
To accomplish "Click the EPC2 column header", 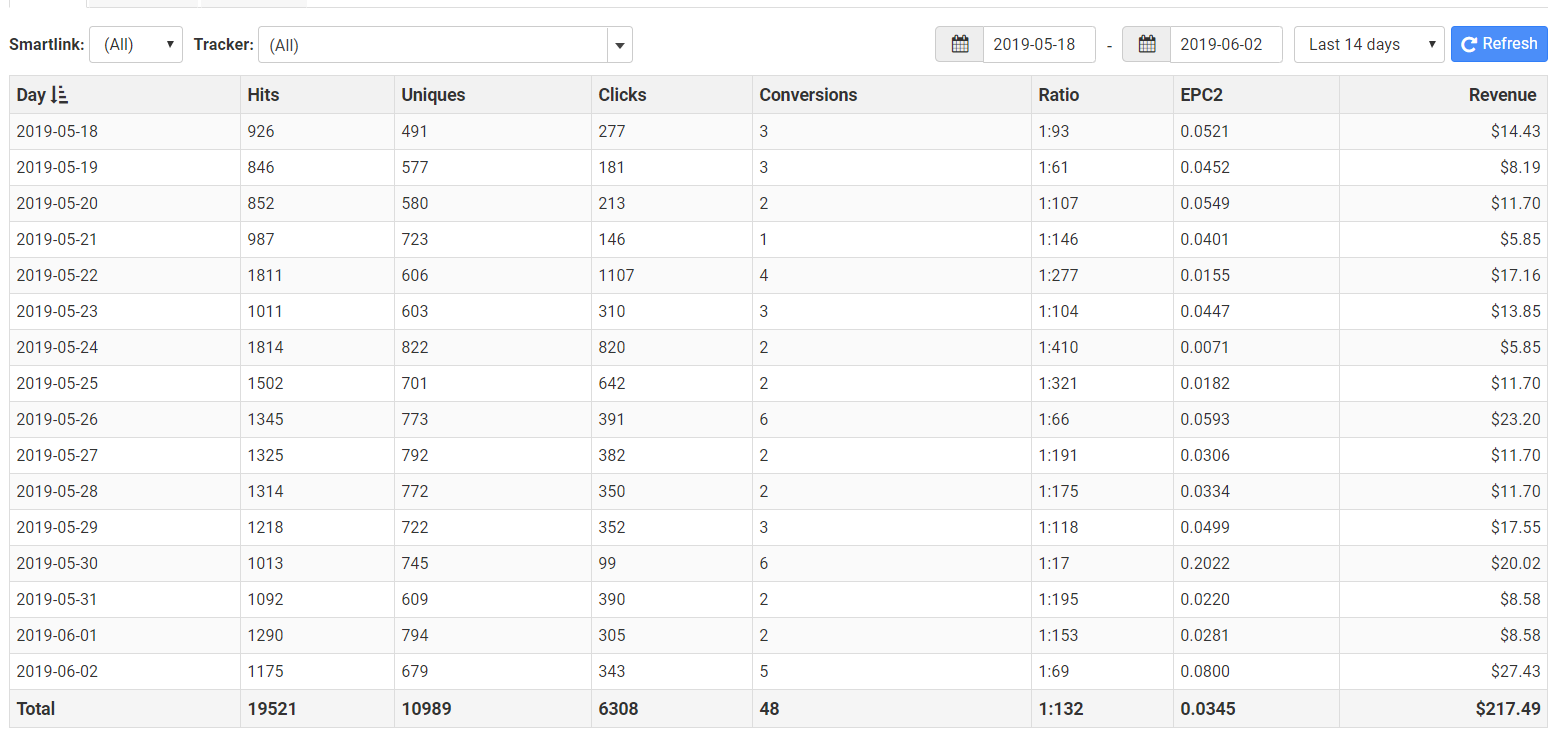I will 1201,95.
